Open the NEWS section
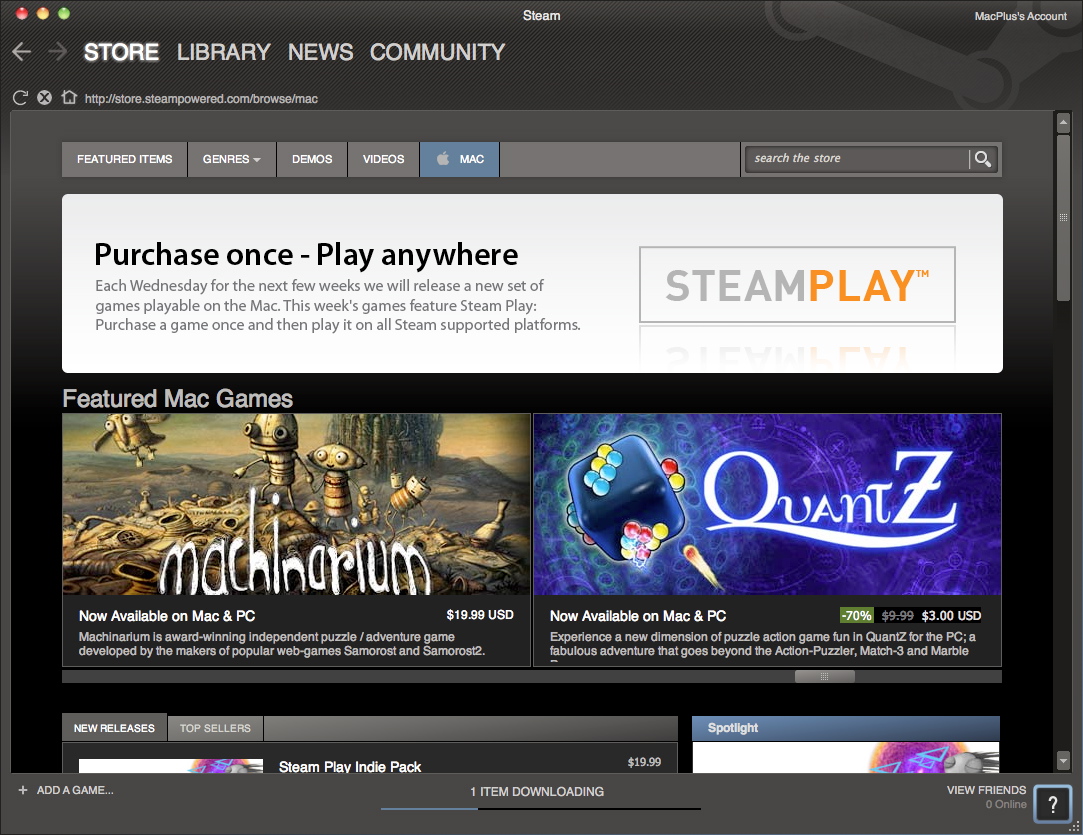This screenshot has height=835, width=1083. tap(320, 52)
